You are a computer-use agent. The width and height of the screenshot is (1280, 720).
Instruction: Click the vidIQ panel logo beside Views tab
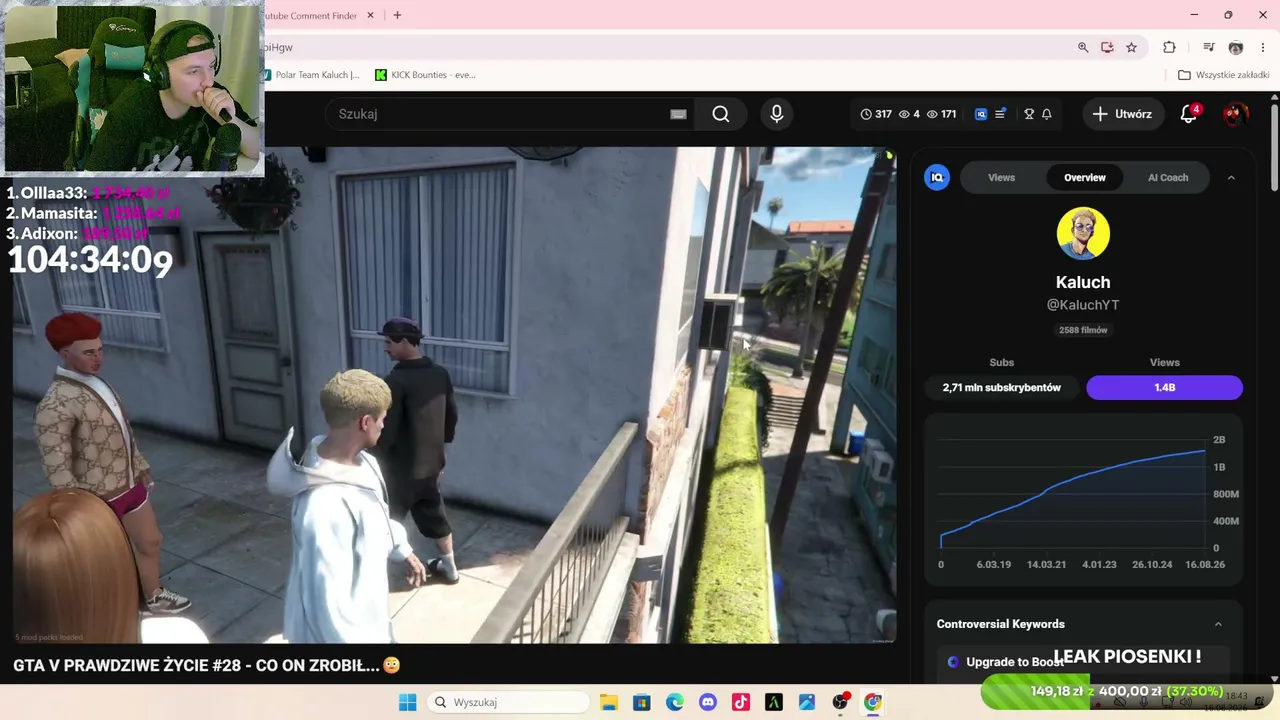point(937,178)
